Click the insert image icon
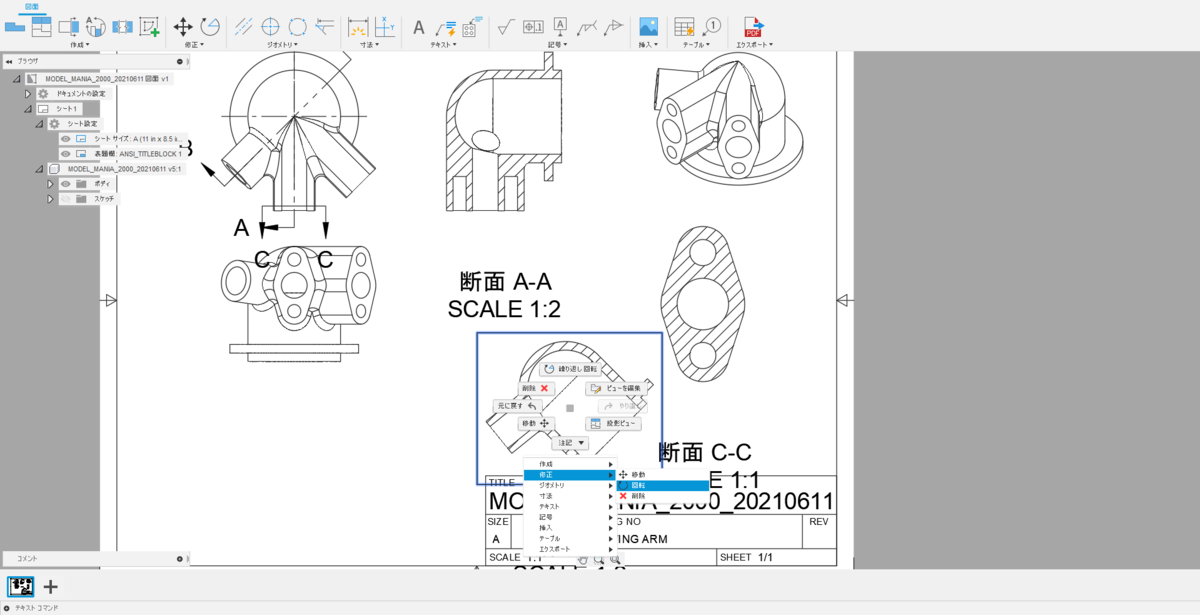This screenshot has height=615, width=1200. pyautogui.click(x=648, y=26)
